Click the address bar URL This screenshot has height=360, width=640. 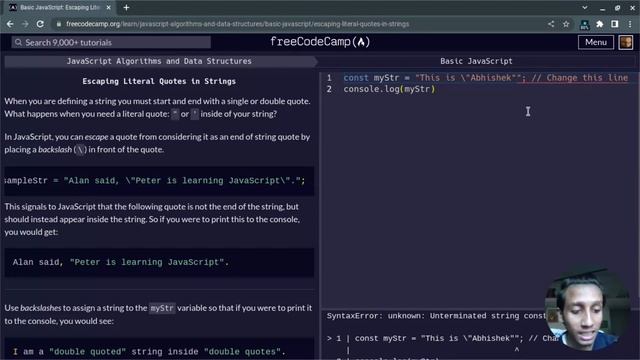click(238, 24)
